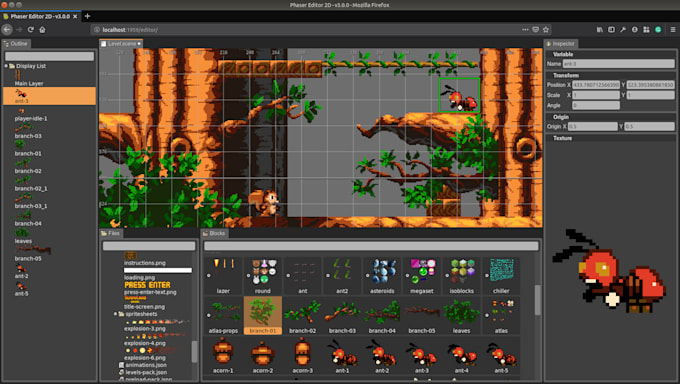Screen dimensions: 680x384
Task: Expand the ant2 block group
Action: (328, 276)
